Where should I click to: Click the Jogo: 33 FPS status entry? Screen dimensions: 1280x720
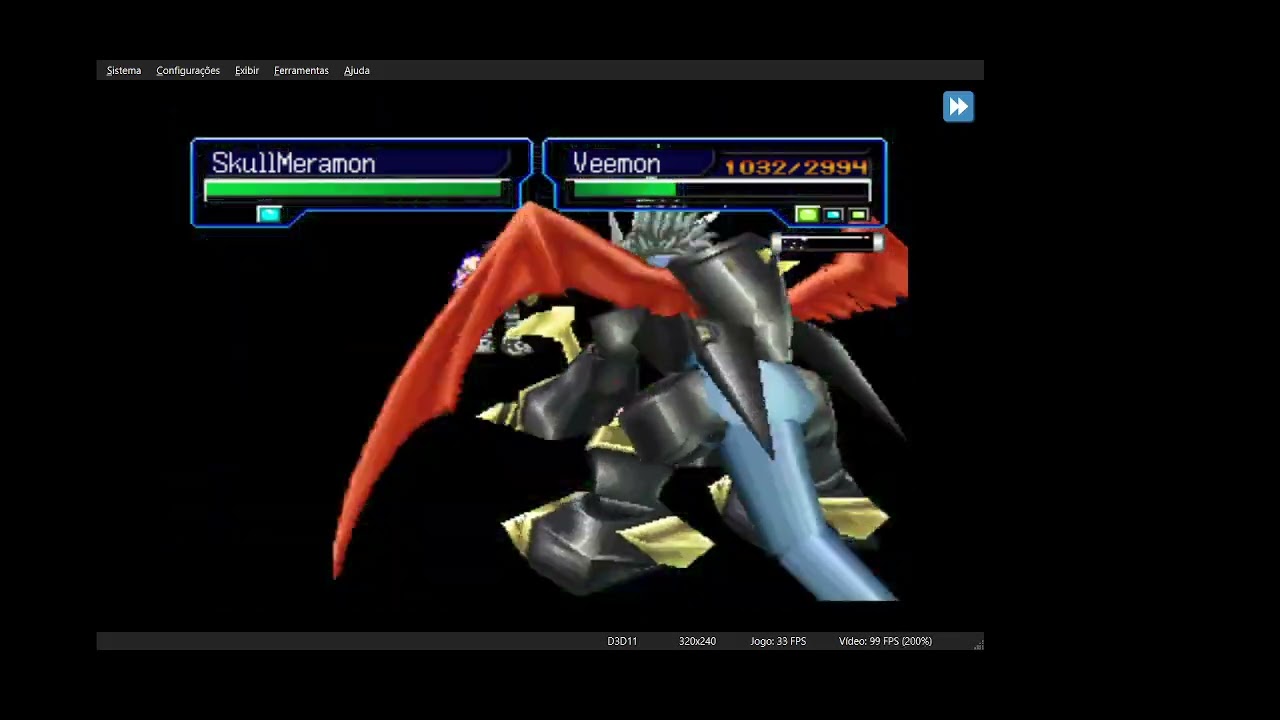[x=778, y=641]
